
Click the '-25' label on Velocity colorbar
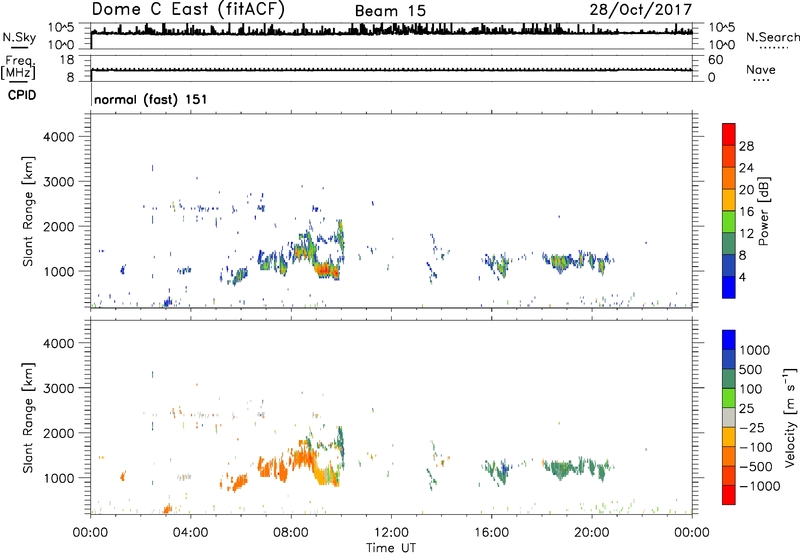754,427
